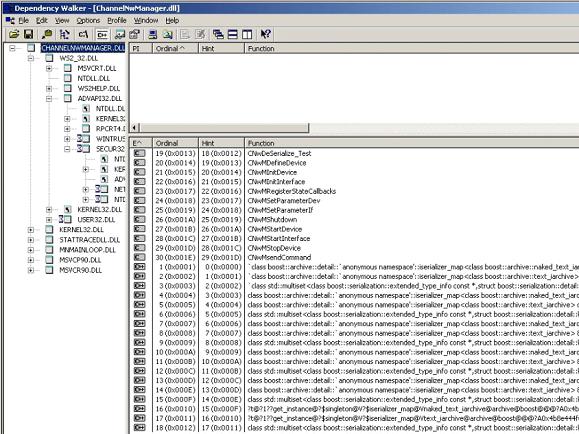Select CHANNELNWMANAGER.DLL in the module tree

(83, 48)
